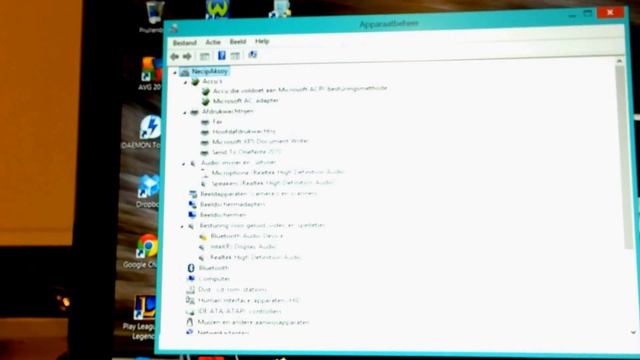Viewport: 640px width, 360px height.
Task: Collapse the Accu's category arrow
Action: 186,82
